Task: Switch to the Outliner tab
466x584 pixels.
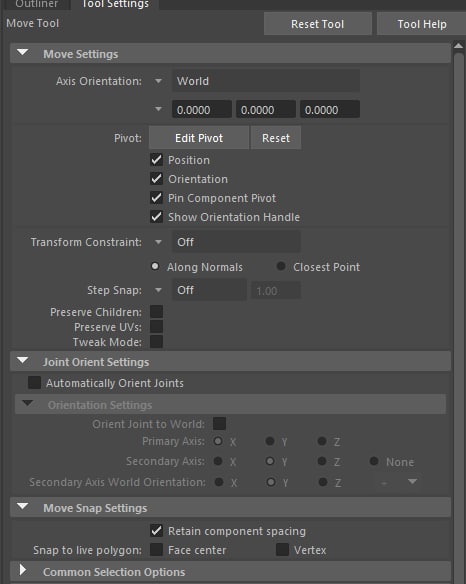Action: 37,4
